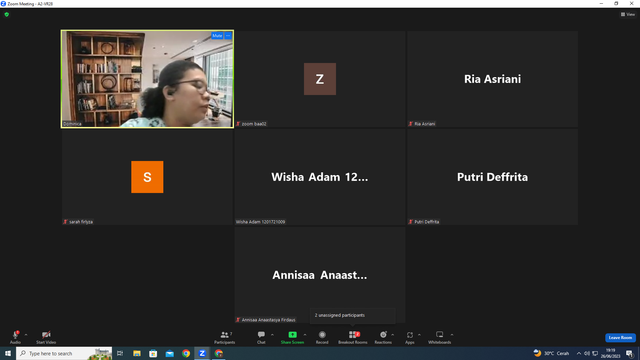Click the taskbar clock and date

tap(610, 353)
